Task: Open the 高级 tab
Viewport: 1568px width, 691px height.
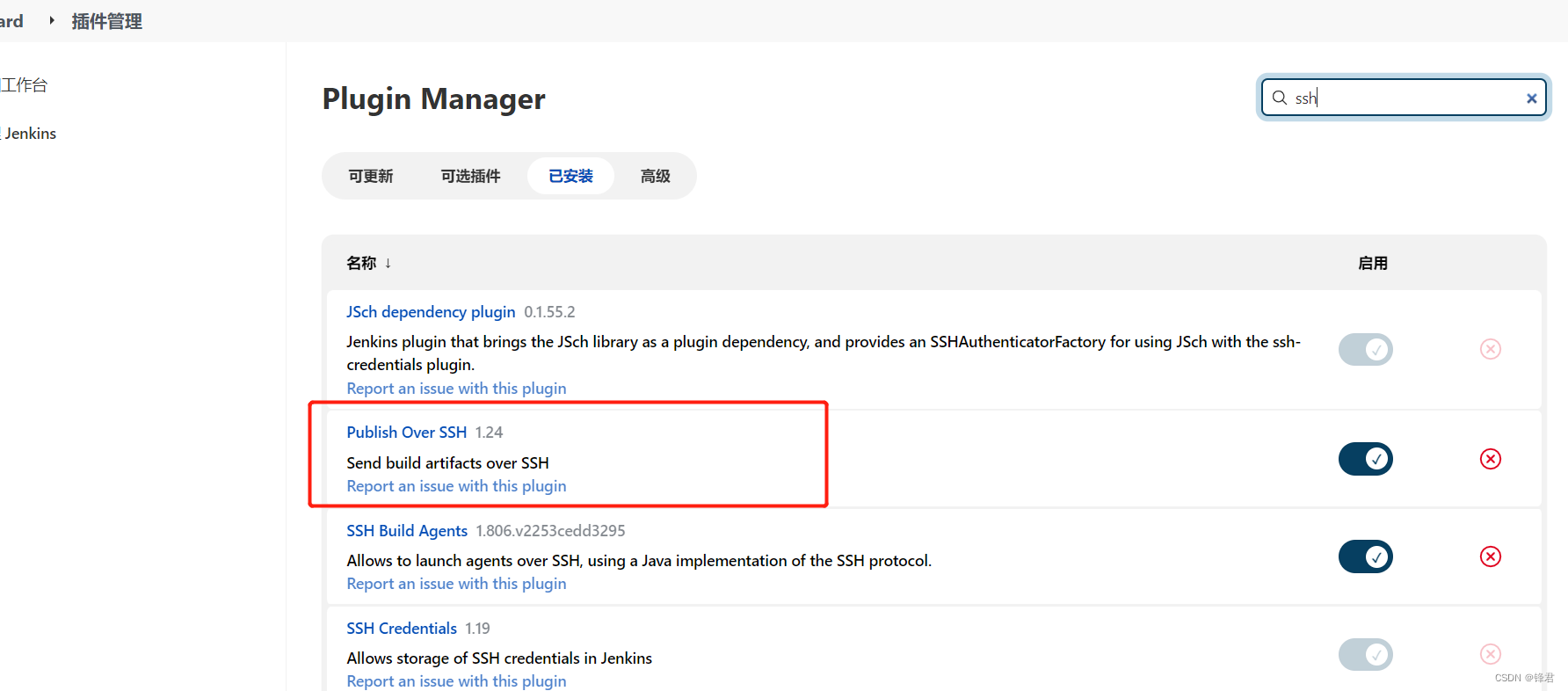Action: tap(655, 176)
